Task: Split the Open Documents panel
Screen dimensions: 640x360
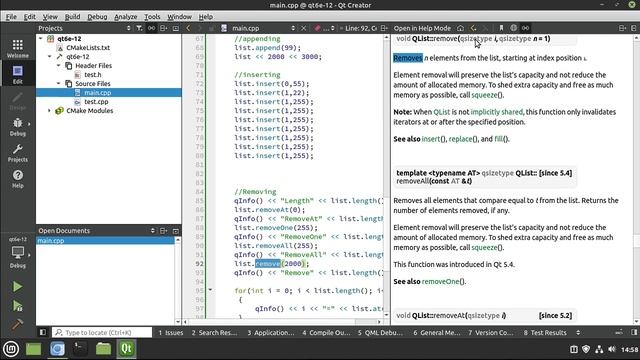Action: tap(164, 231)
